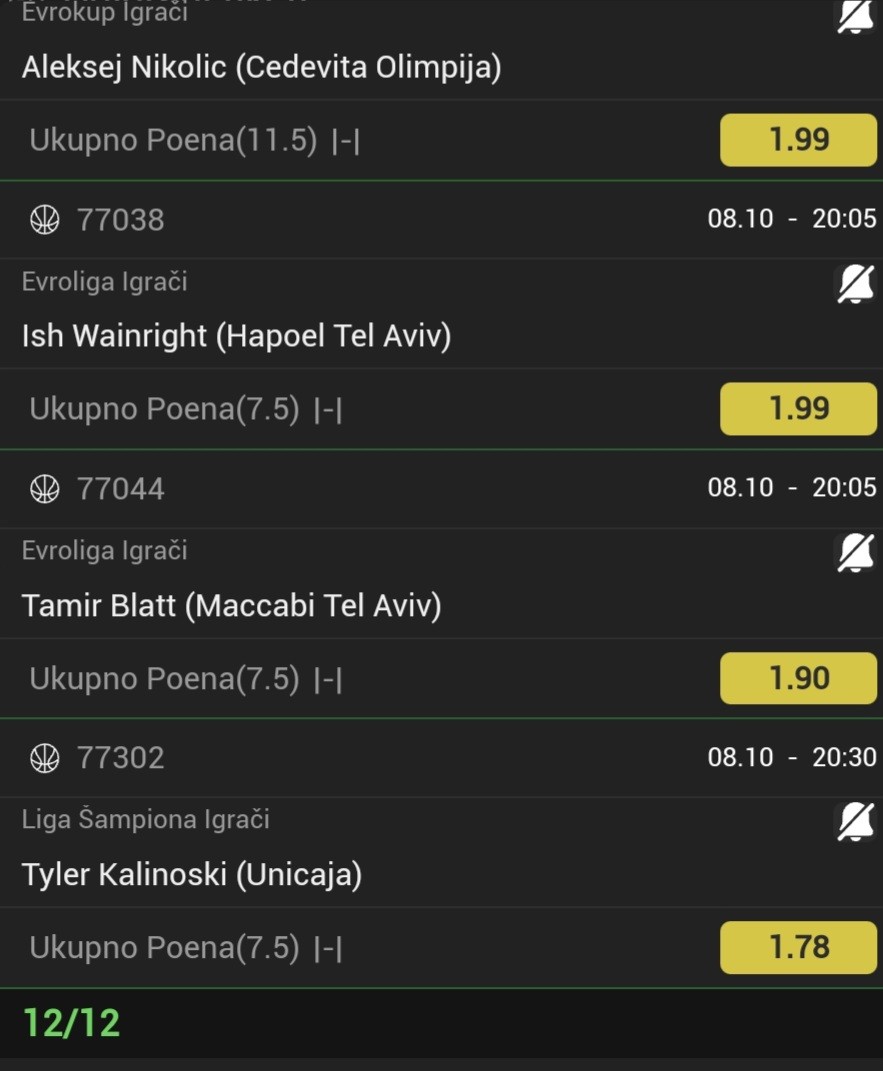This screenshot has width=883, height=1071.
Task: Tap Liga Šampiona Igrači league label
Action: (x=145, y=820)
